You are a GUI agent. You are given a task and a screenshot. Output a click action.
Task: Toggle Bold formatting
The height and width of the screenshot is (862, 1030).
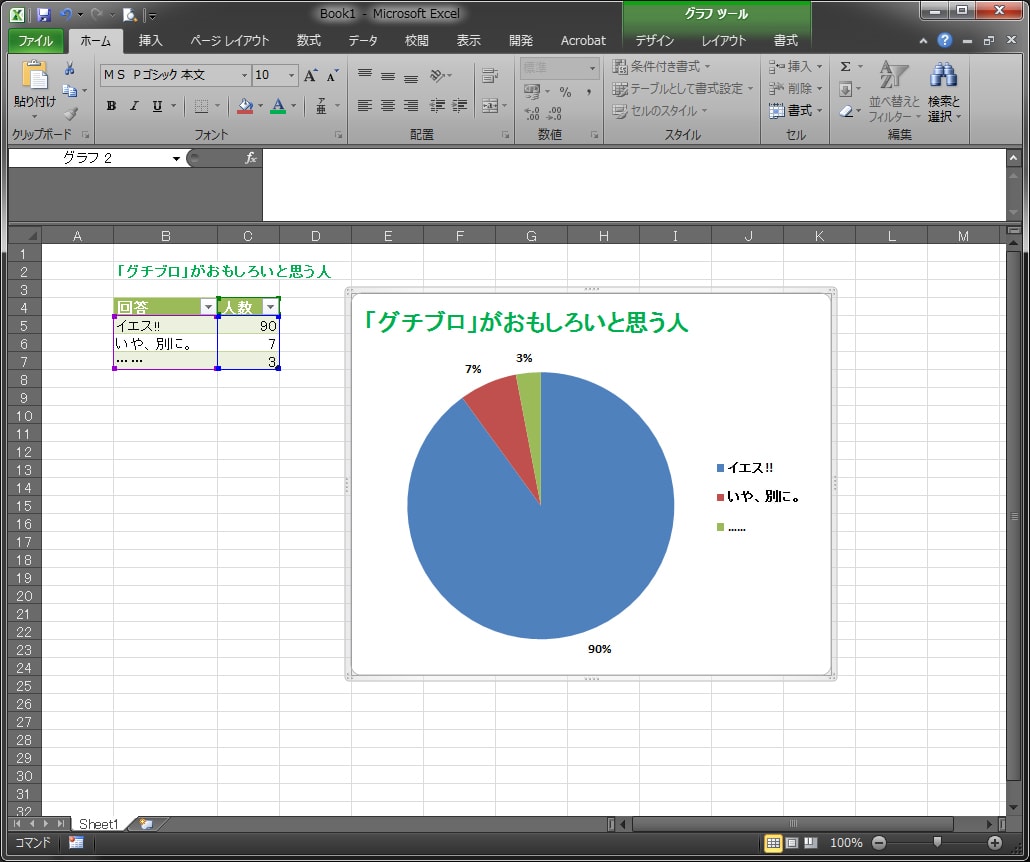(x=112, y=107)
